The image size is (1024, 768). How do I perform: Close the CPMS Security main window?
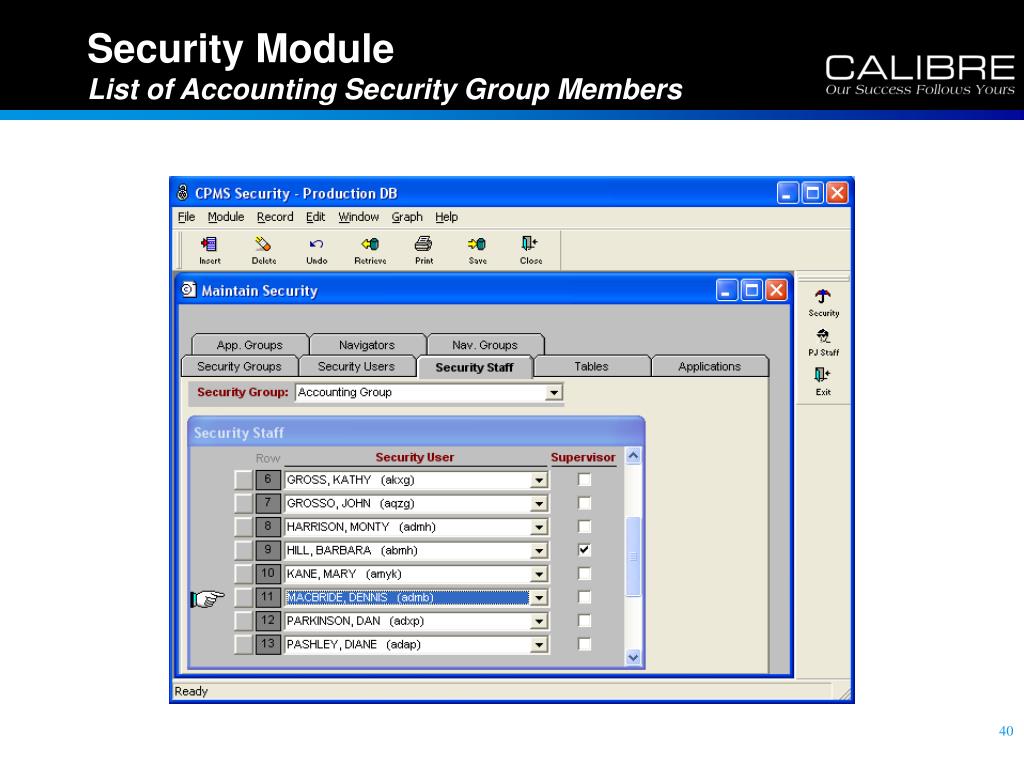837,193
